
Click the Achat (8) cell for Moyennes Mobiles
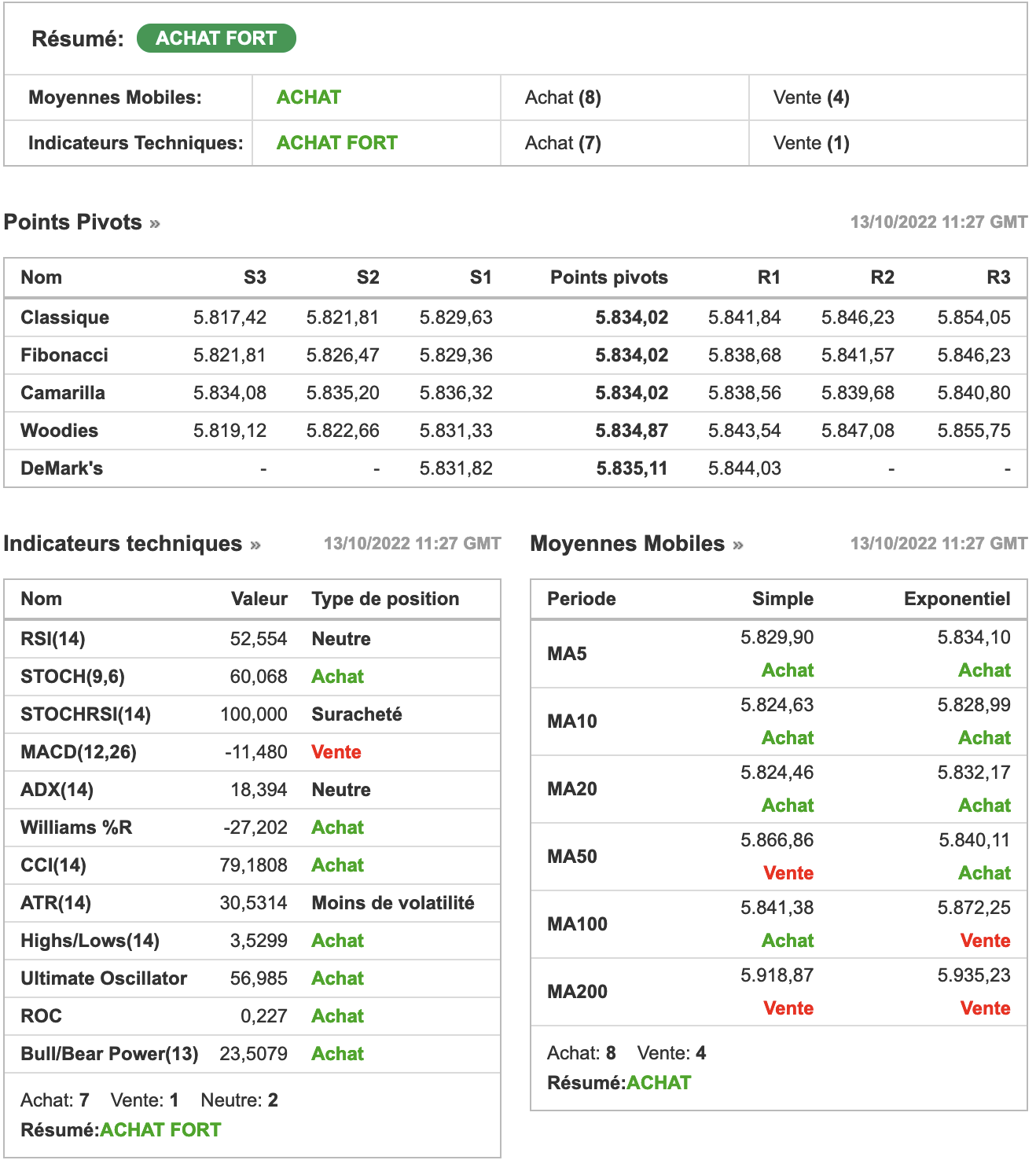[x=563, y=97]
